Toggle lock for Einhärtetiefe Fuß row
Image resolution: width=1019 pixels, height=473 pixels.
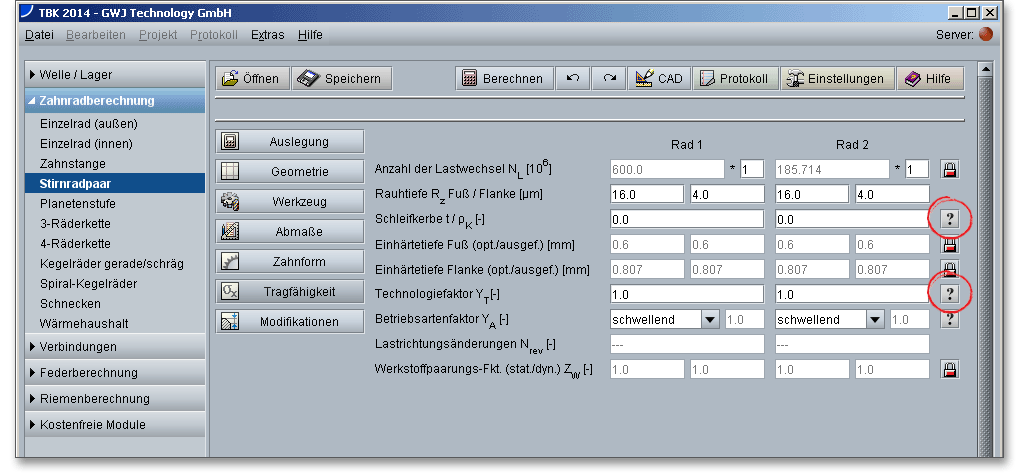tap(950, 244)
